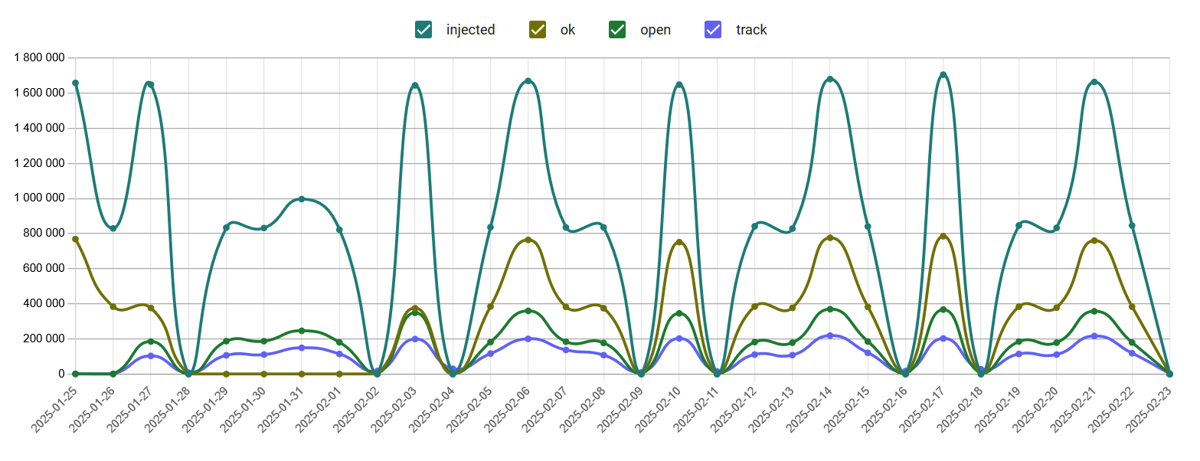Click ok peak point on 2025-02-14
1200x461 pixels.
click(x=830, y=238)
